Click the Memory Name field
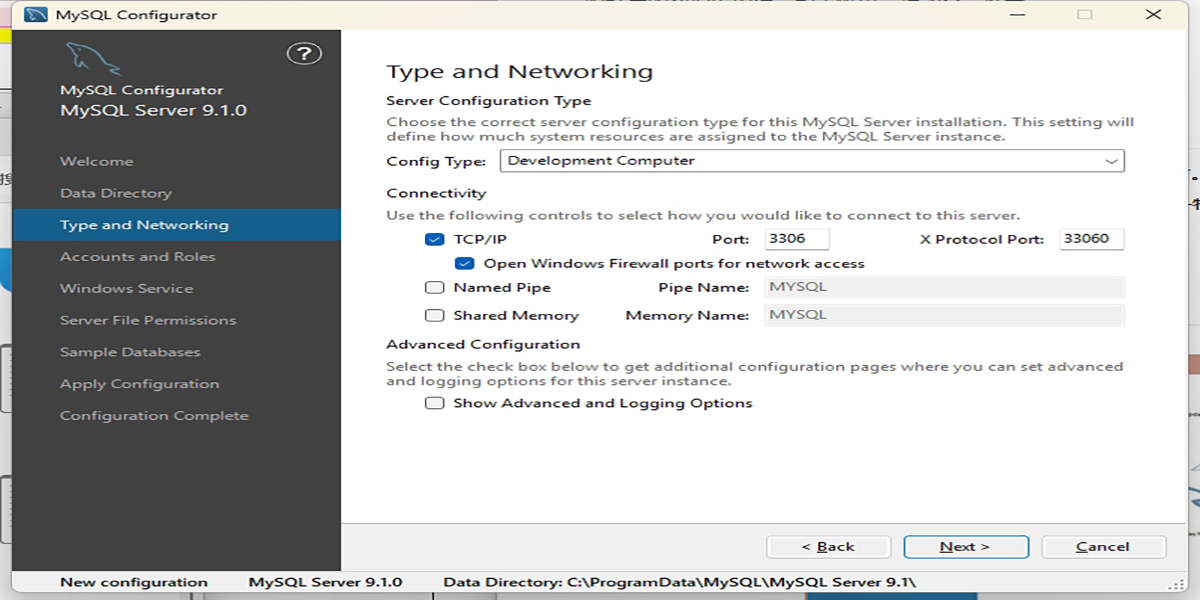Viewport: 1200px width, 600px height. [x=944, y=315]
